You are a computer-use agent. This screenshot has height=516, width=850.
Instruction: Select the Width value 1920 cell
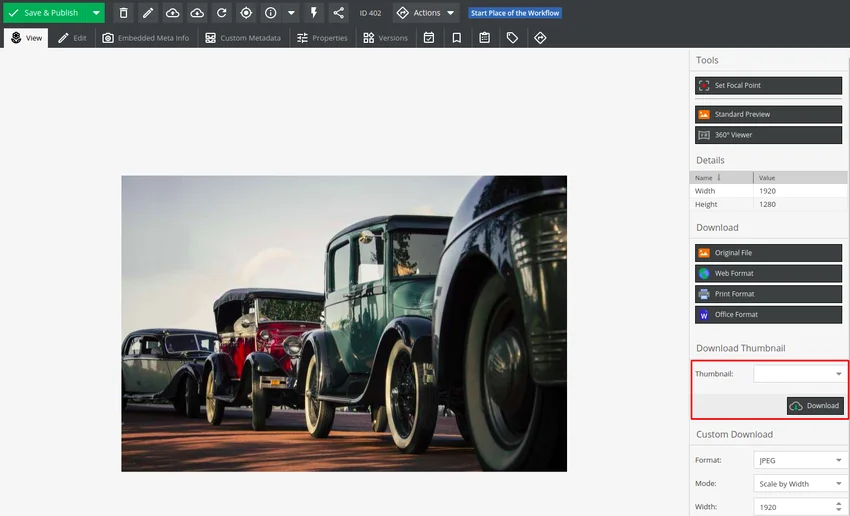point(800,191)
